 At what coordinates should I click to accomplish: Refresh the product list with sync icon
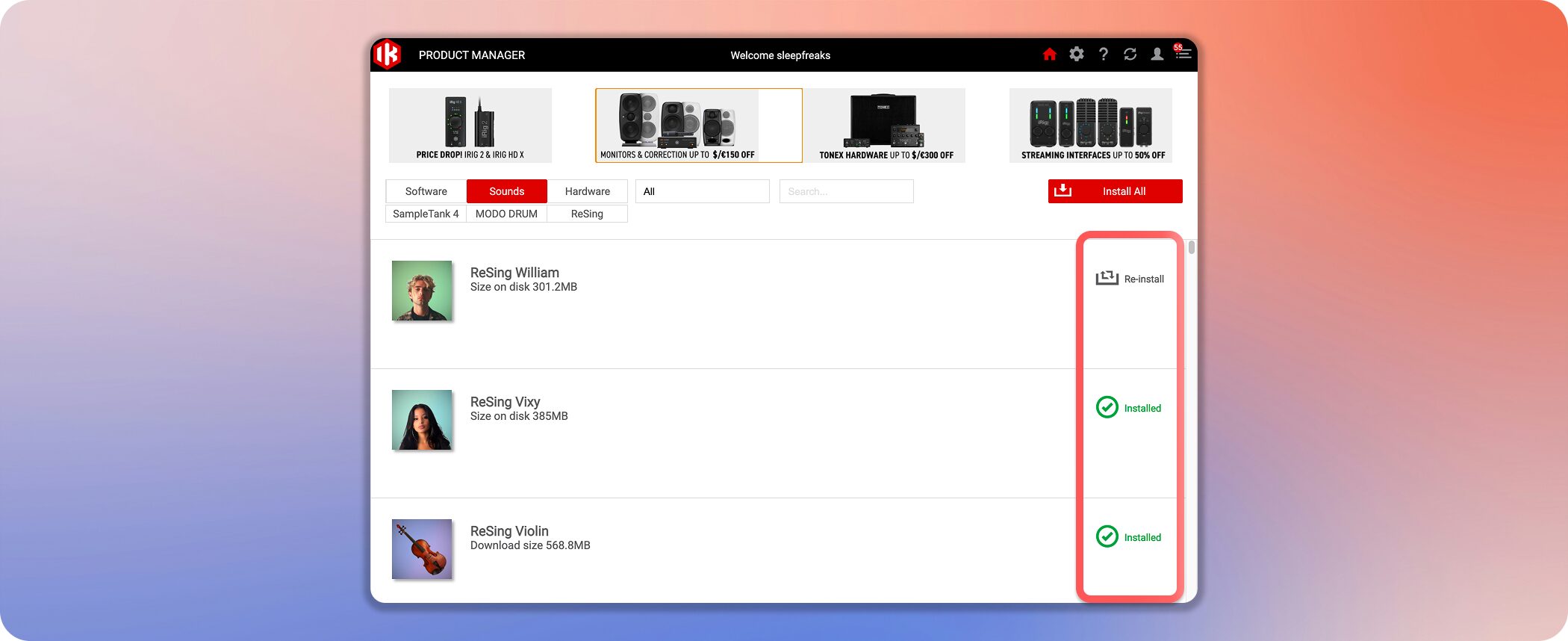click(x=1130, y=54)
